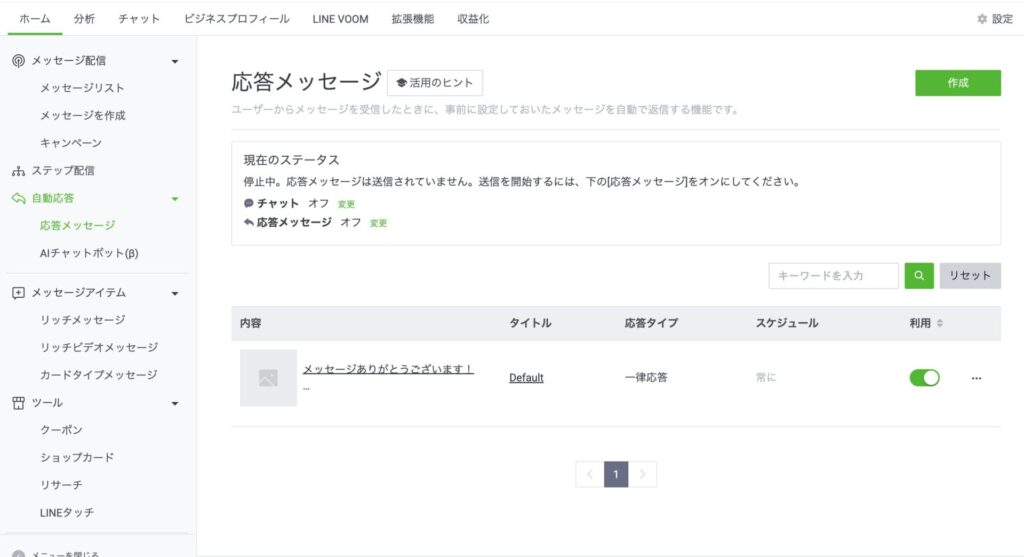1024x557 pixels.
Task: Open AIチャットボット(β) in sidebar
Action: (x=89, y=253)
